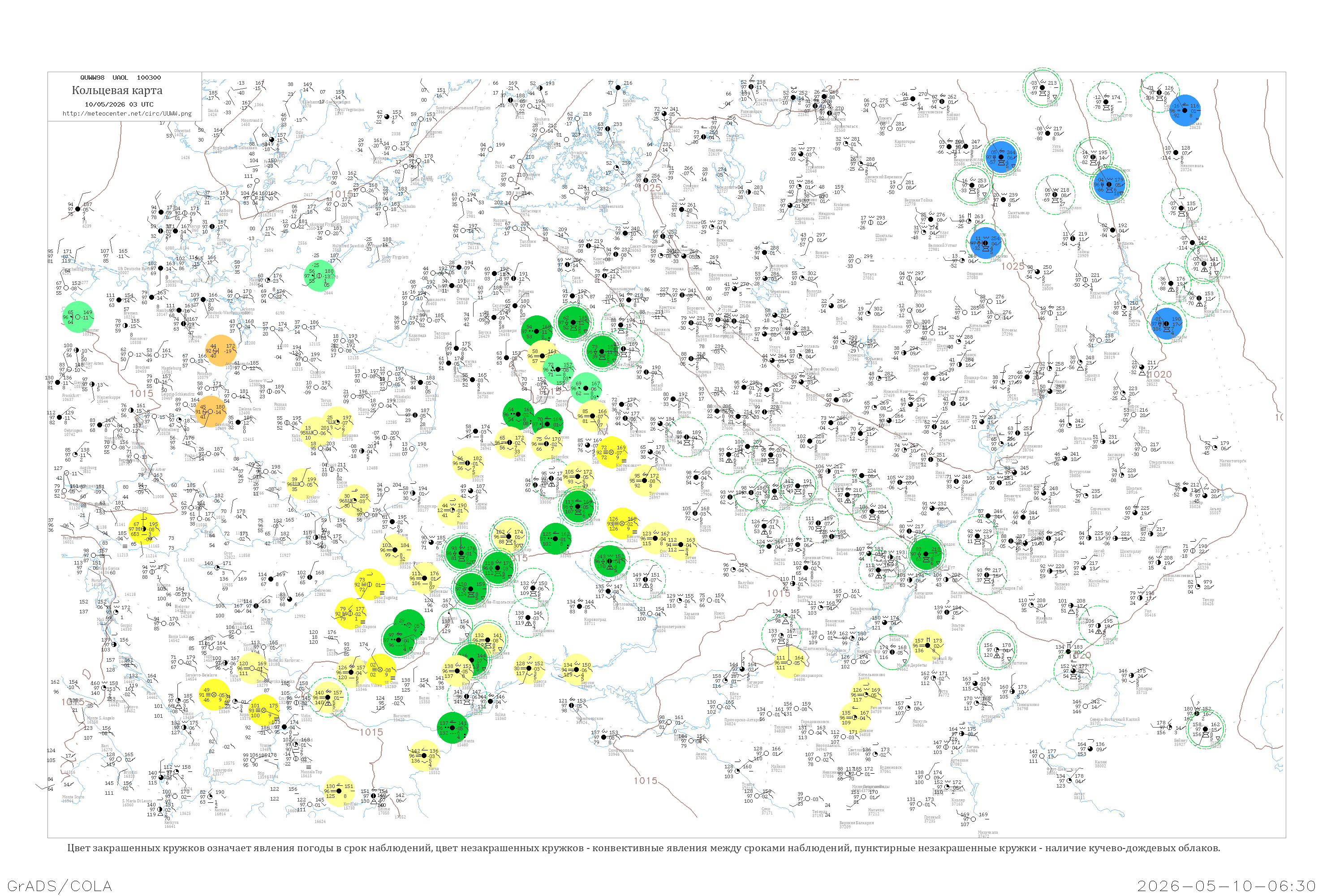Click the map title 'Кольцевая карта'
The height and width of the screenshot is (896, 1344).
[x=117, y=90]
